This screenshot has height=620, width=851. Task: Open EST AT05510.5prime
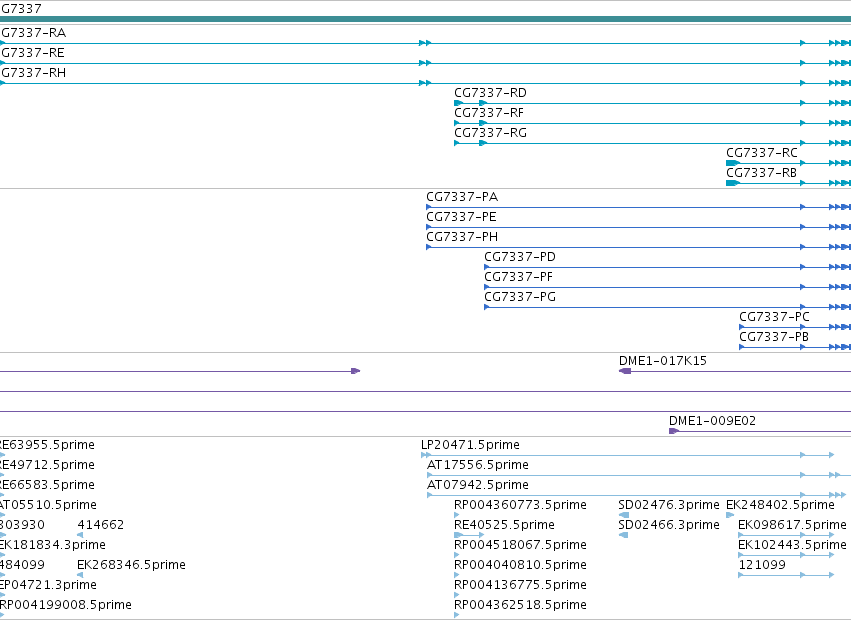48,505
